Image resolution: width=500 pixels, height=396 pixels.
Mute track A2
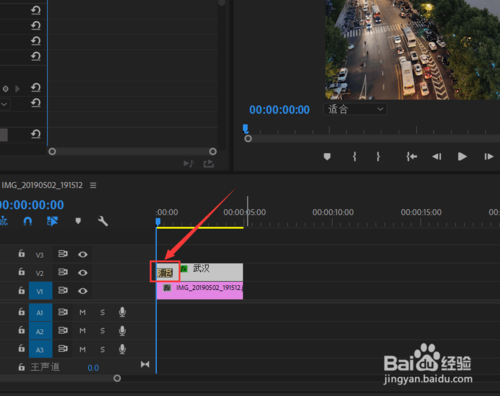(x=82, y=331)
